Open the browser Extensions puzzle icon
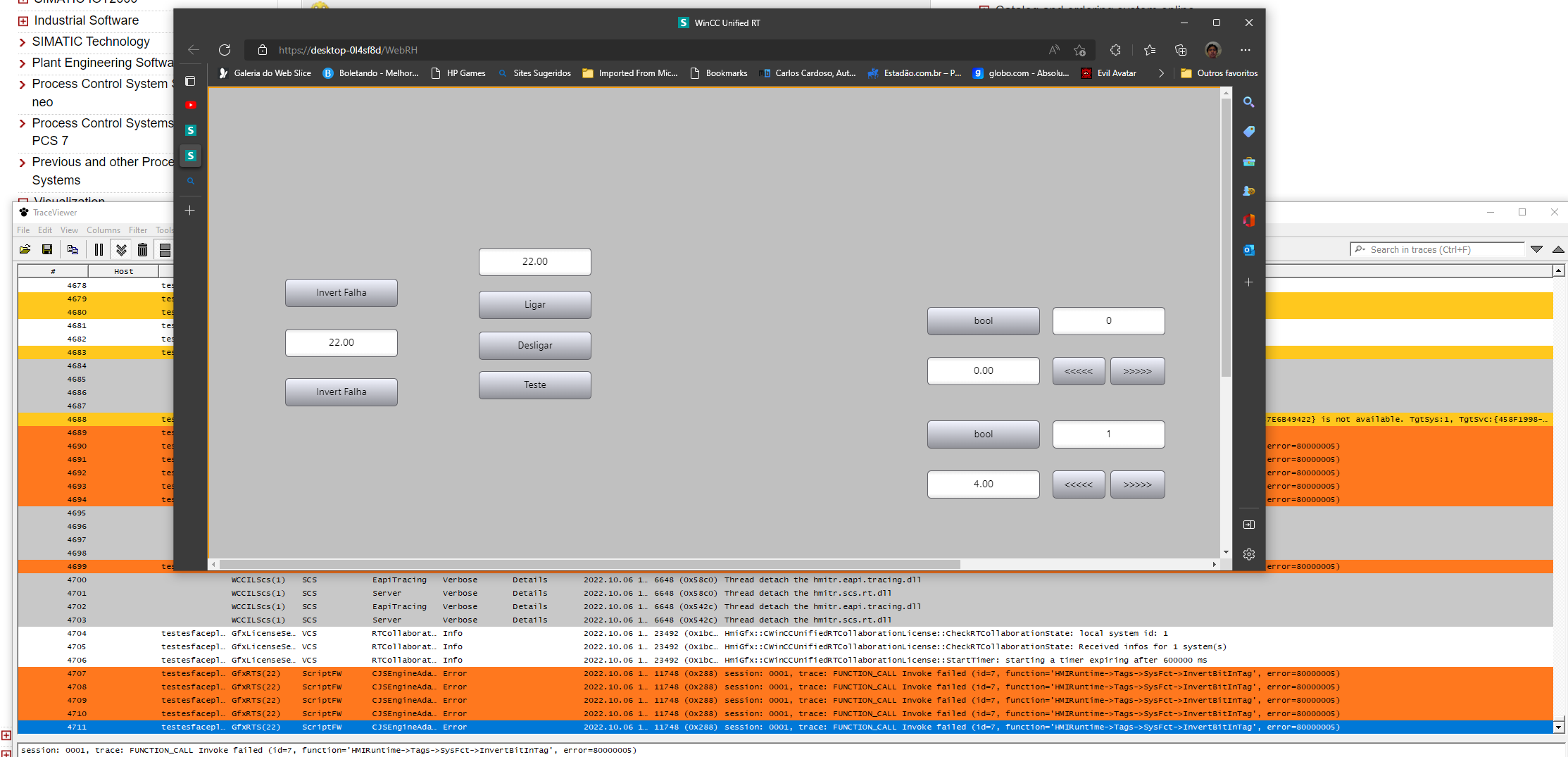The width and height of the screenshot is (1568, 757). pos(1115,50)
